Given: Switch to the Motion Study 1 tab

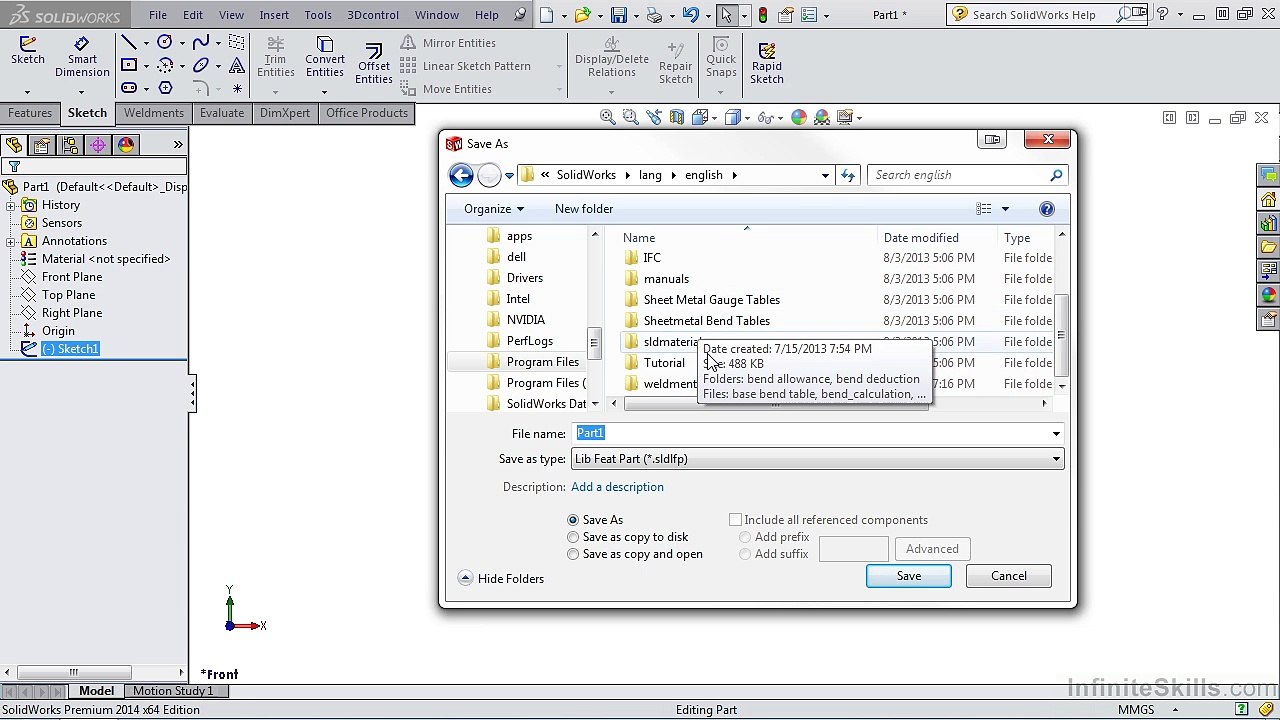Looking at the screenshot, I should pyautogui.click(x=173, y=691).
